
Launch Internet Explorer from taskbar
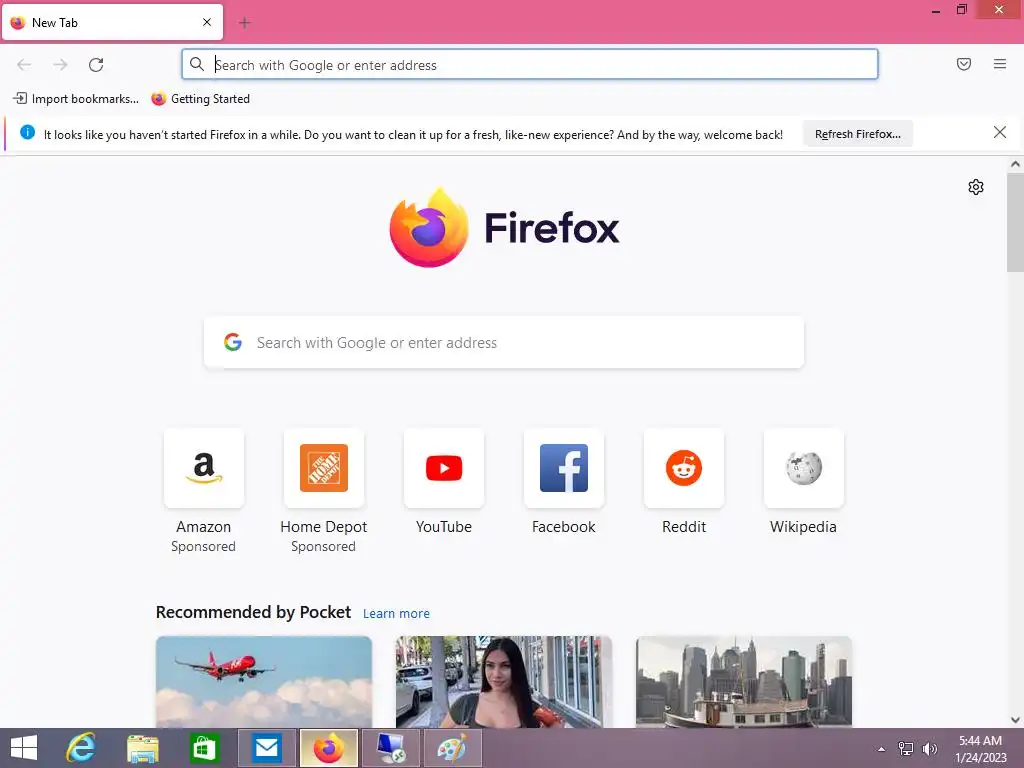81,748
